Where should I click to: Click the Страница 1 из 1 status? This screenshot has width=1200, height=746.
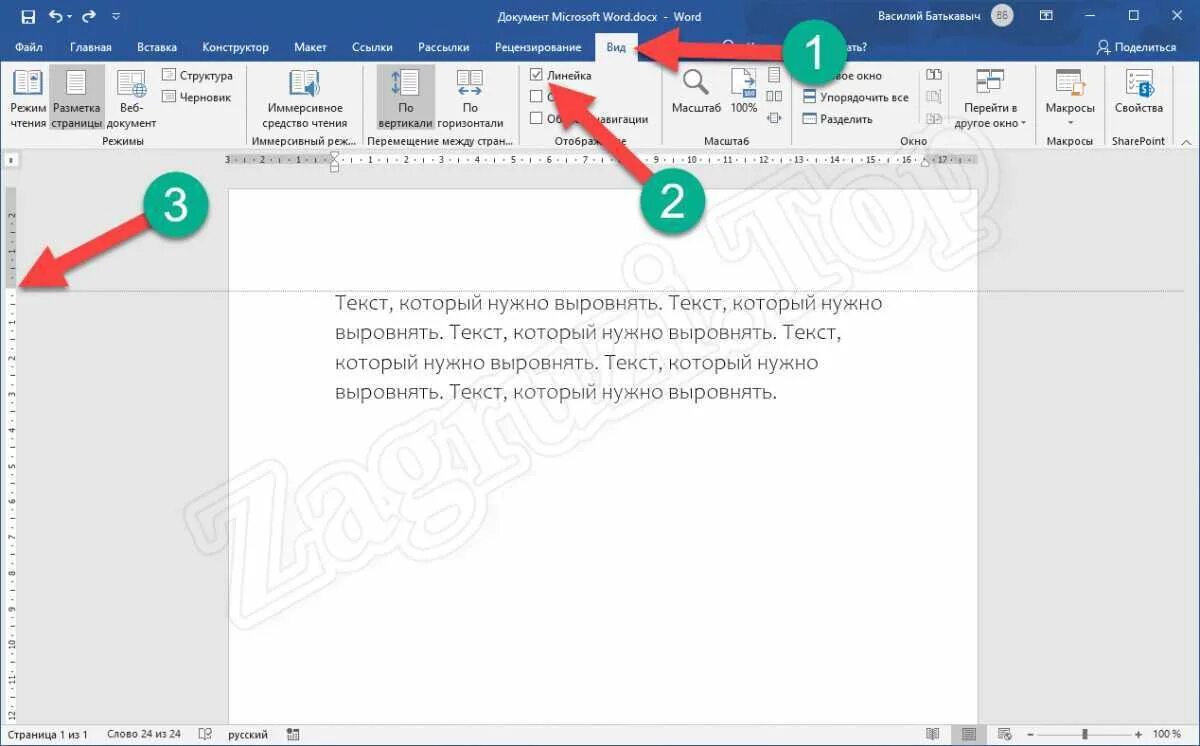point(48,734)
